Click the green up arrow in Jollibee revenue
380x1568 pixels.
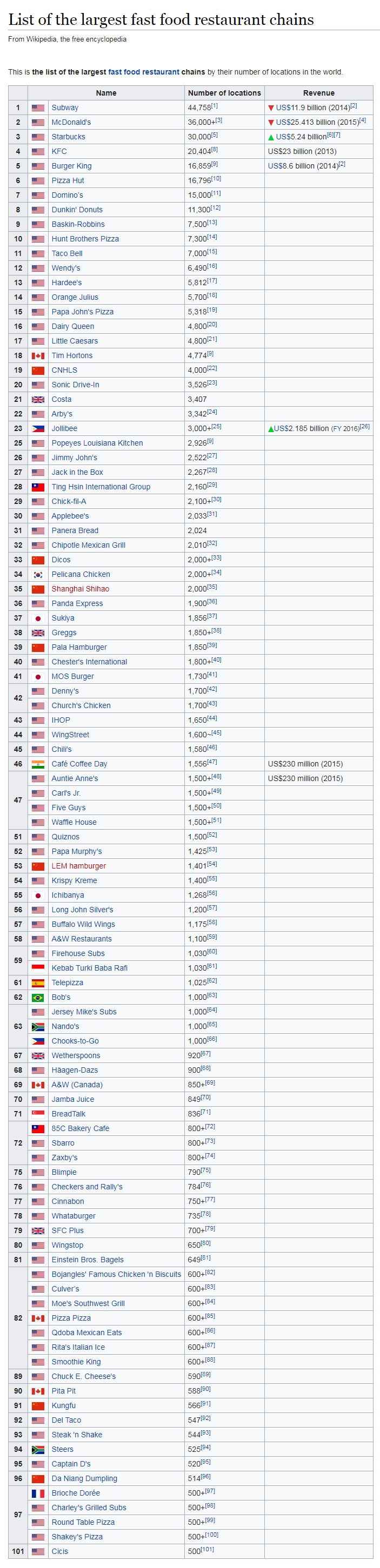click(x=271, y=429)
